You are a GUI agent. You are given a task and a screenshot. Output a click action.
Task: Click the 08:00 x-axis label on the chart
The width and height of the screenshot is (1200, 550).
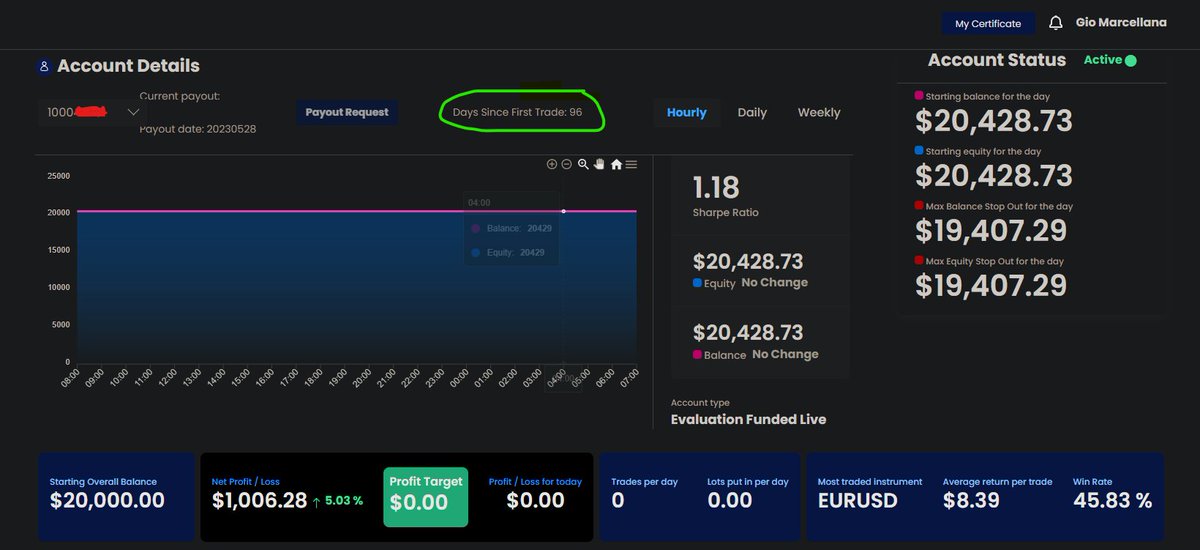(x=71, y=378)
